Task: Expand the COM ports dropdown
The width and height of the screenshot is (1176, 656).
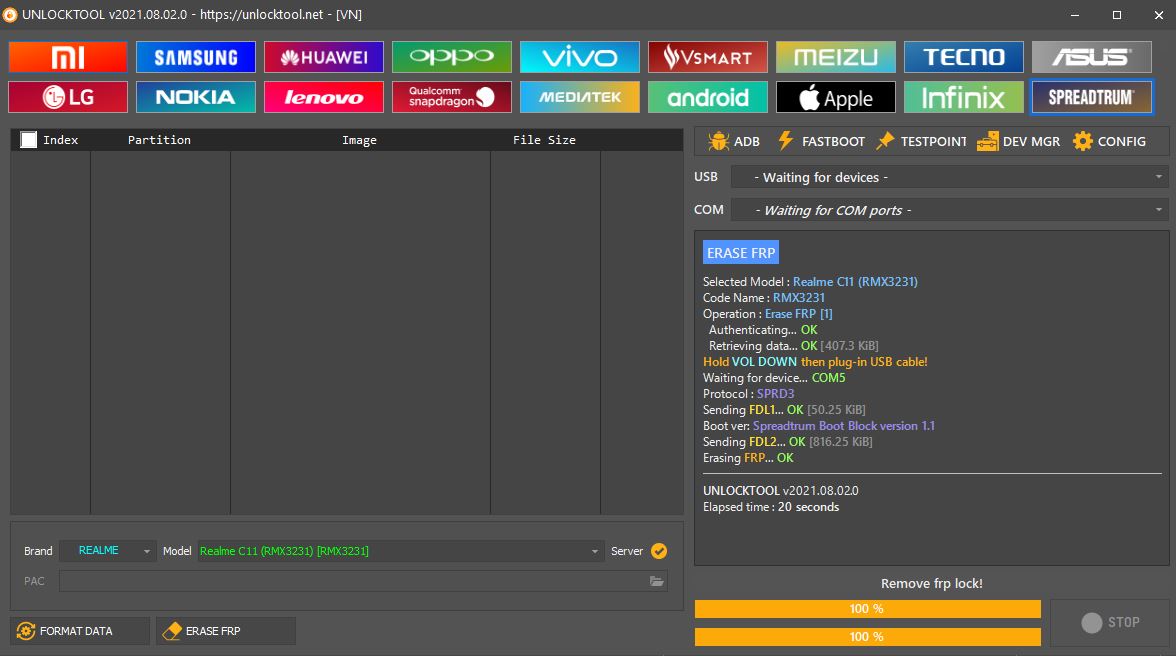Action: (950, 210)
